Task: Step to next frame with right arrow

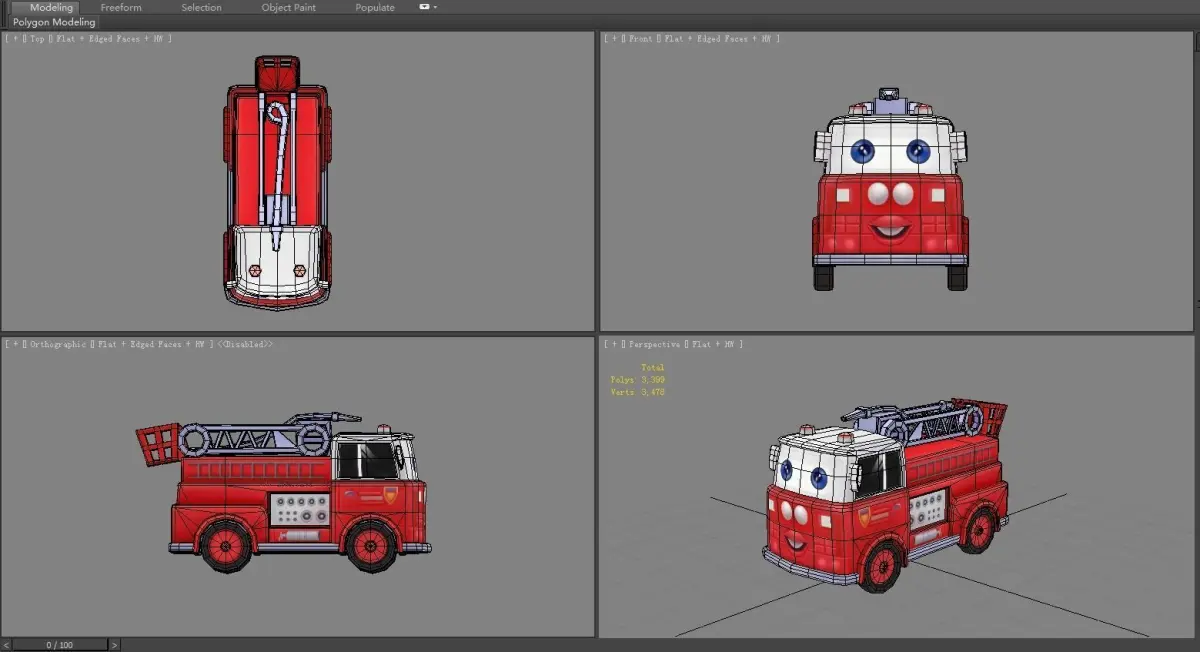Action: [x=114, y=645]
